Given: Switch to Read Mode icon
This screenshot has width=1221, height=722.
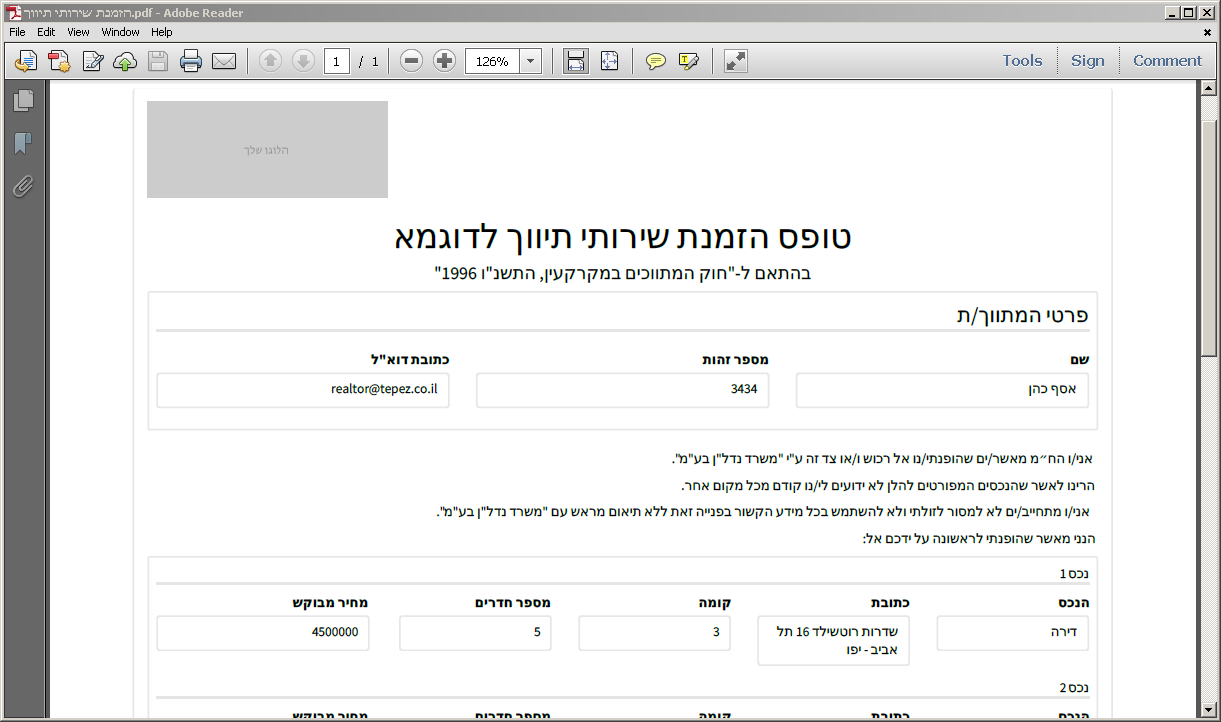Looking at the screenshot, I should click(x=736, y=61).
